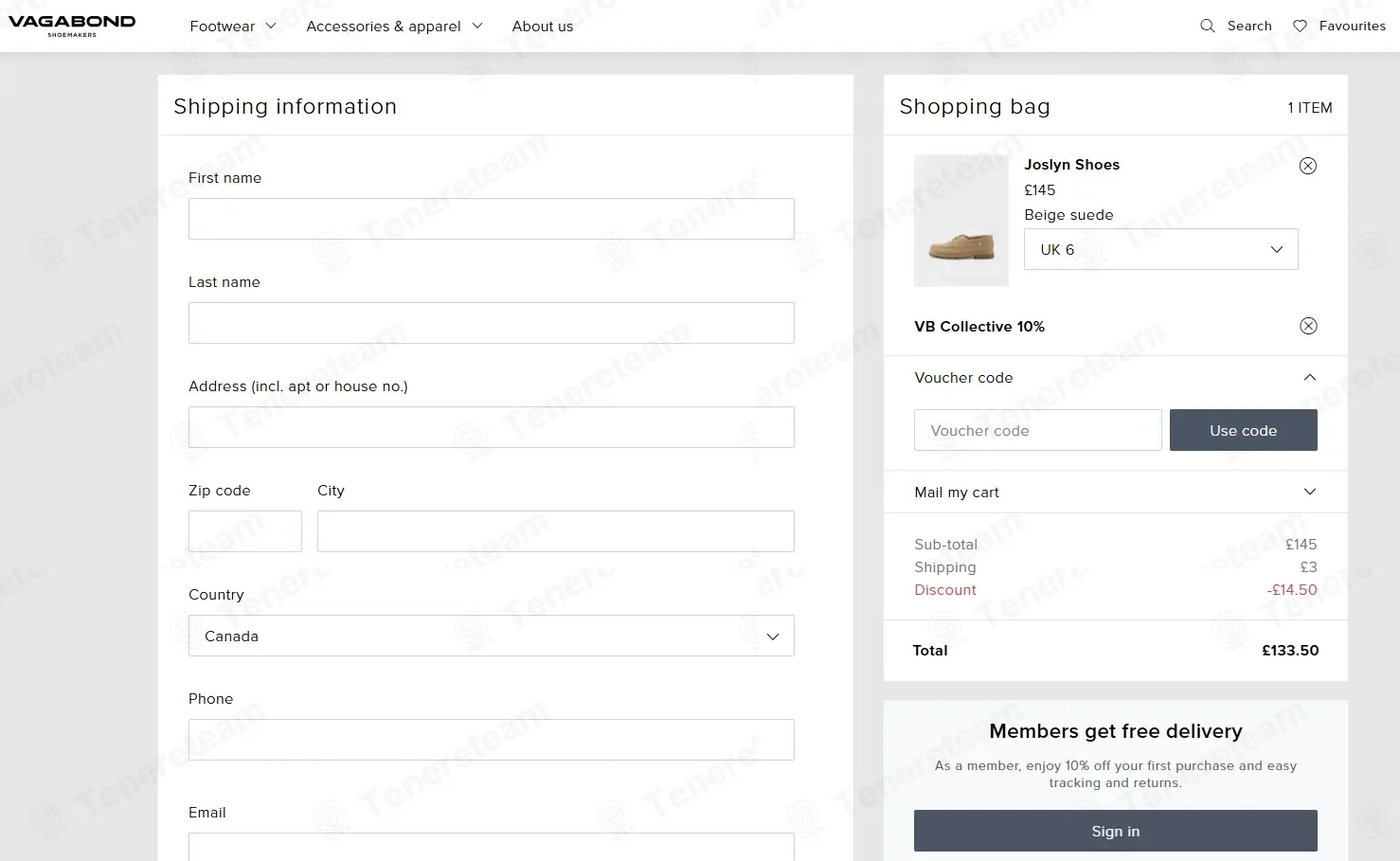Click the Beige suede colour text

pyautogui.click(x=1068, y=215)
